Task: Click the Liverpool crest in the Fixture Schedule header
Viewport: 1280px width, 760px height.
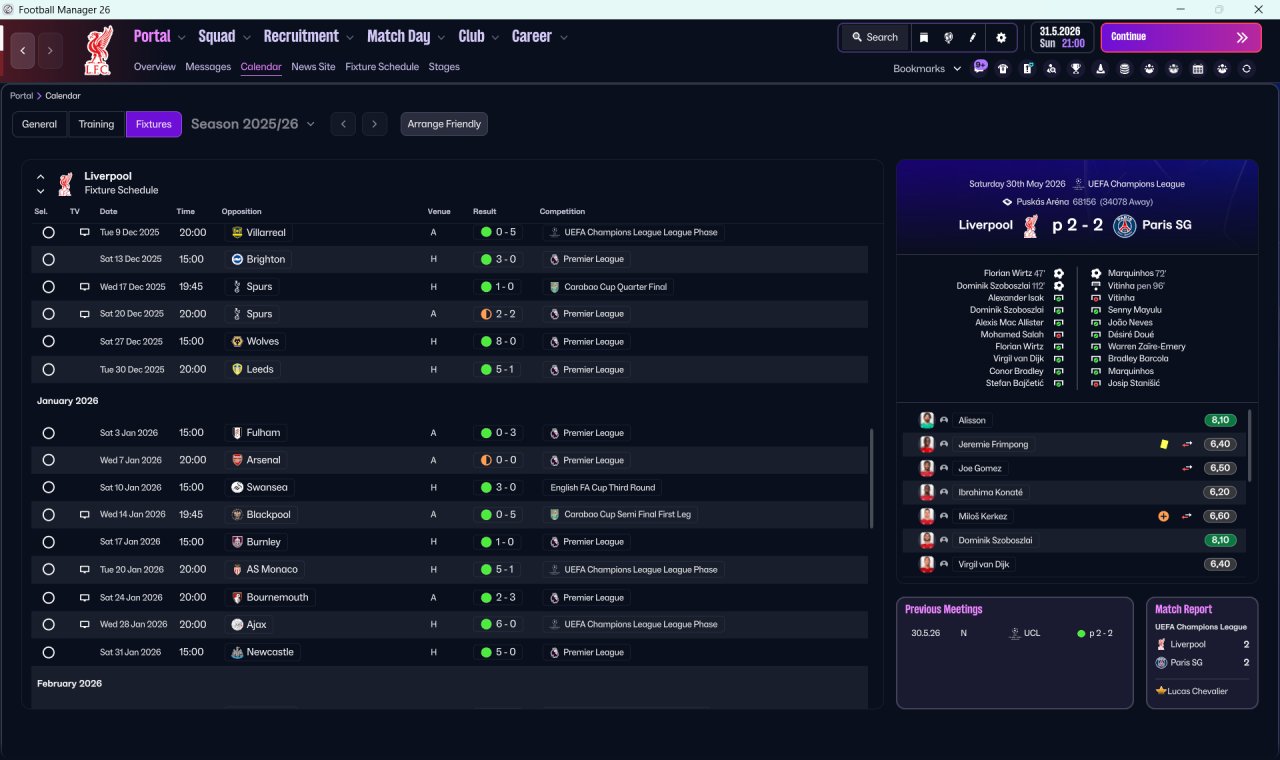Action: coord(65,183)
